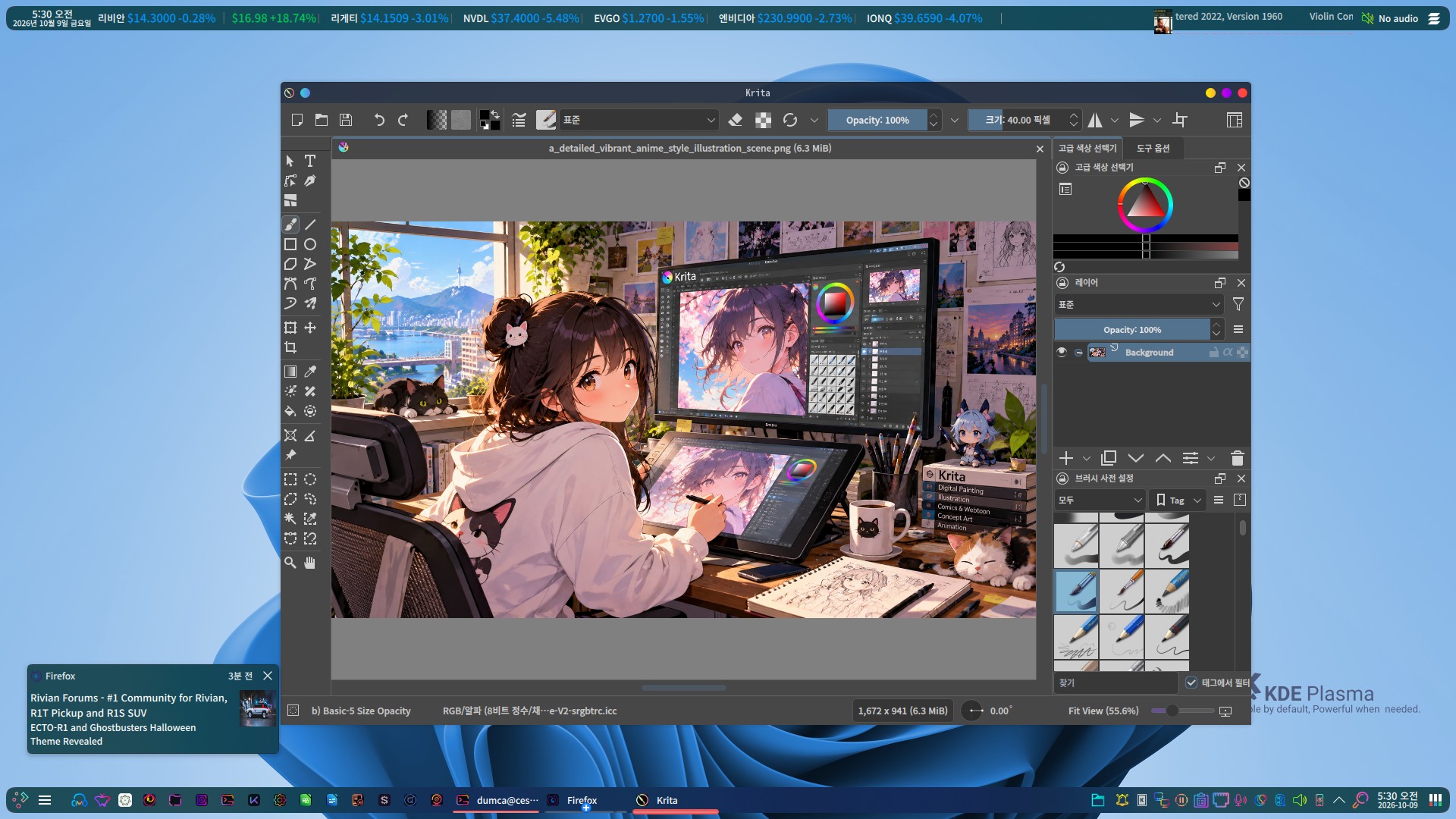This screenshot has width=1456, height=819.
Task: Select the Elliptical Selection tool
Action: [310, 479]
